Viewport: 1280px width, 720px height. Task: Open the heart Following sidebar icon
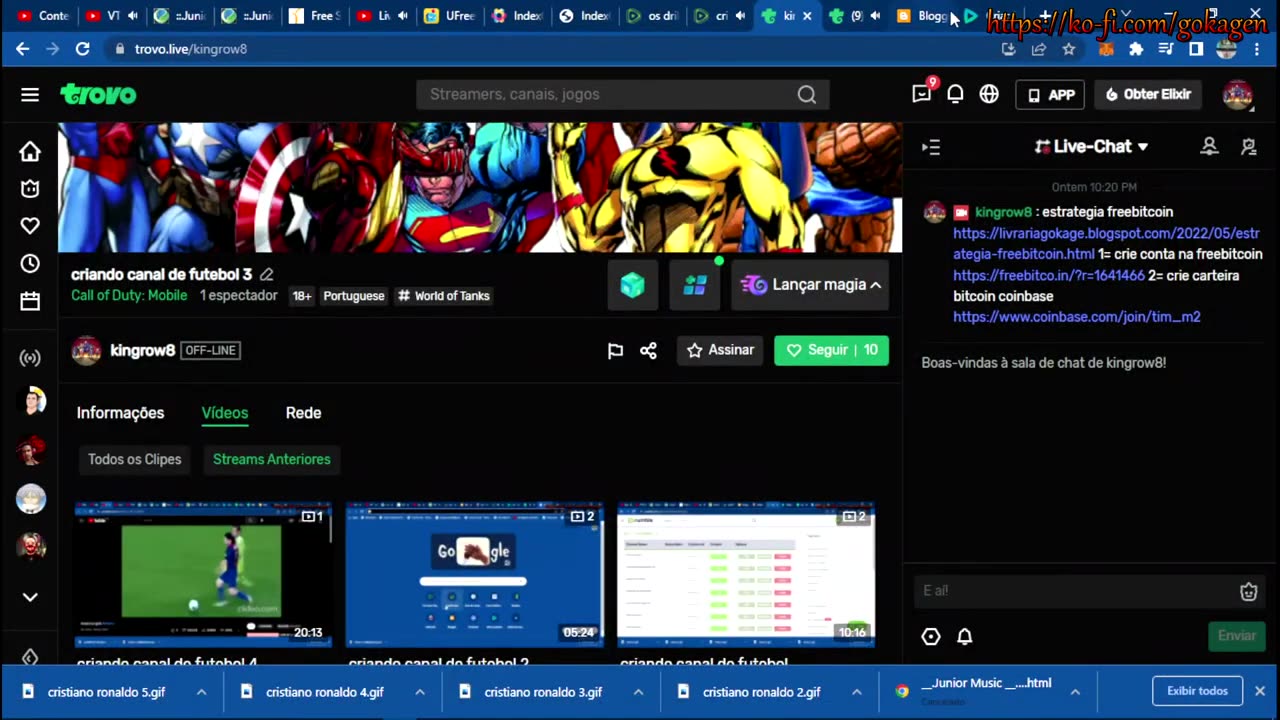click(x=30, y=226)
